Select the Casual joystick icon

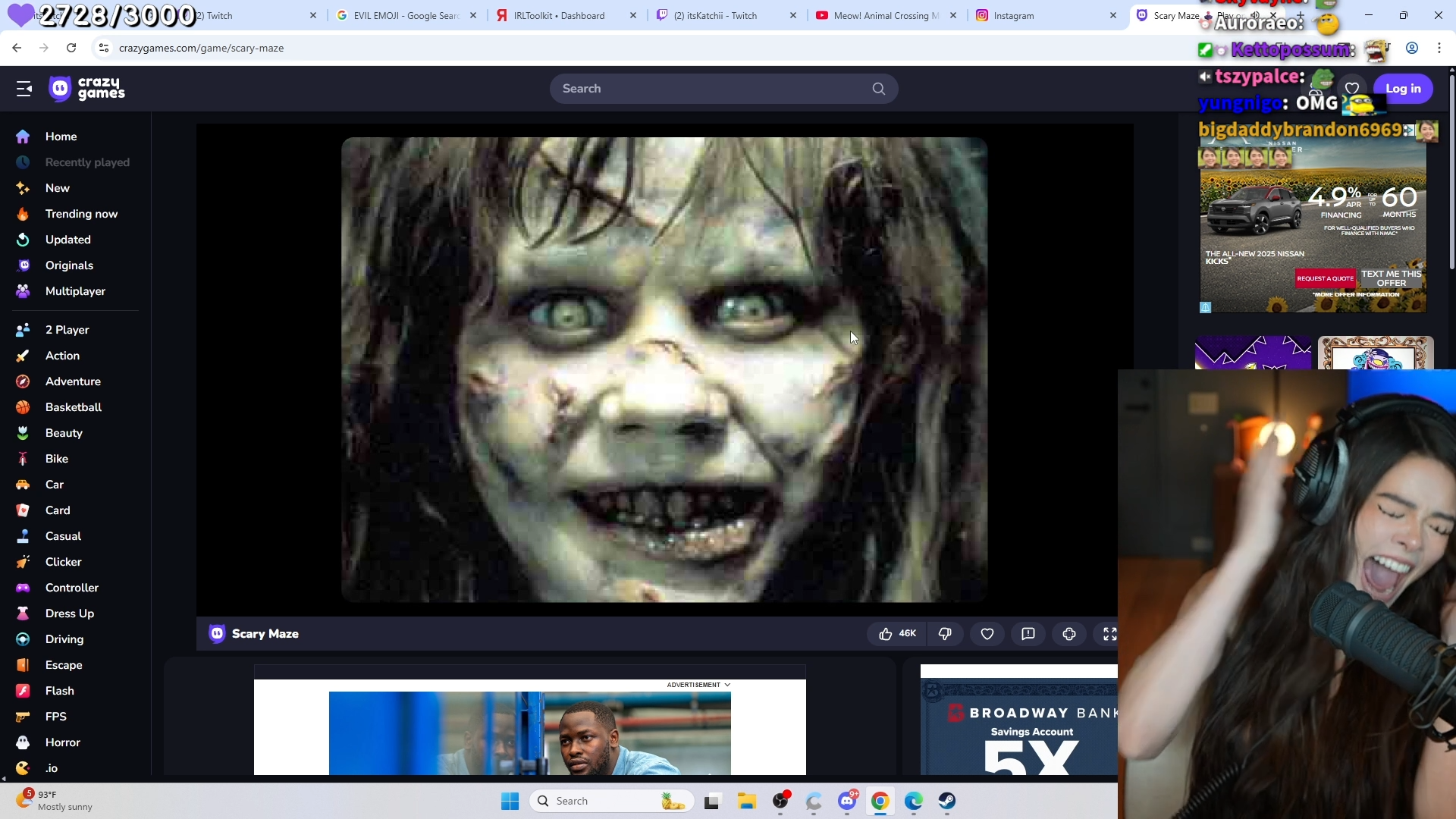click(x=23, y=536)
